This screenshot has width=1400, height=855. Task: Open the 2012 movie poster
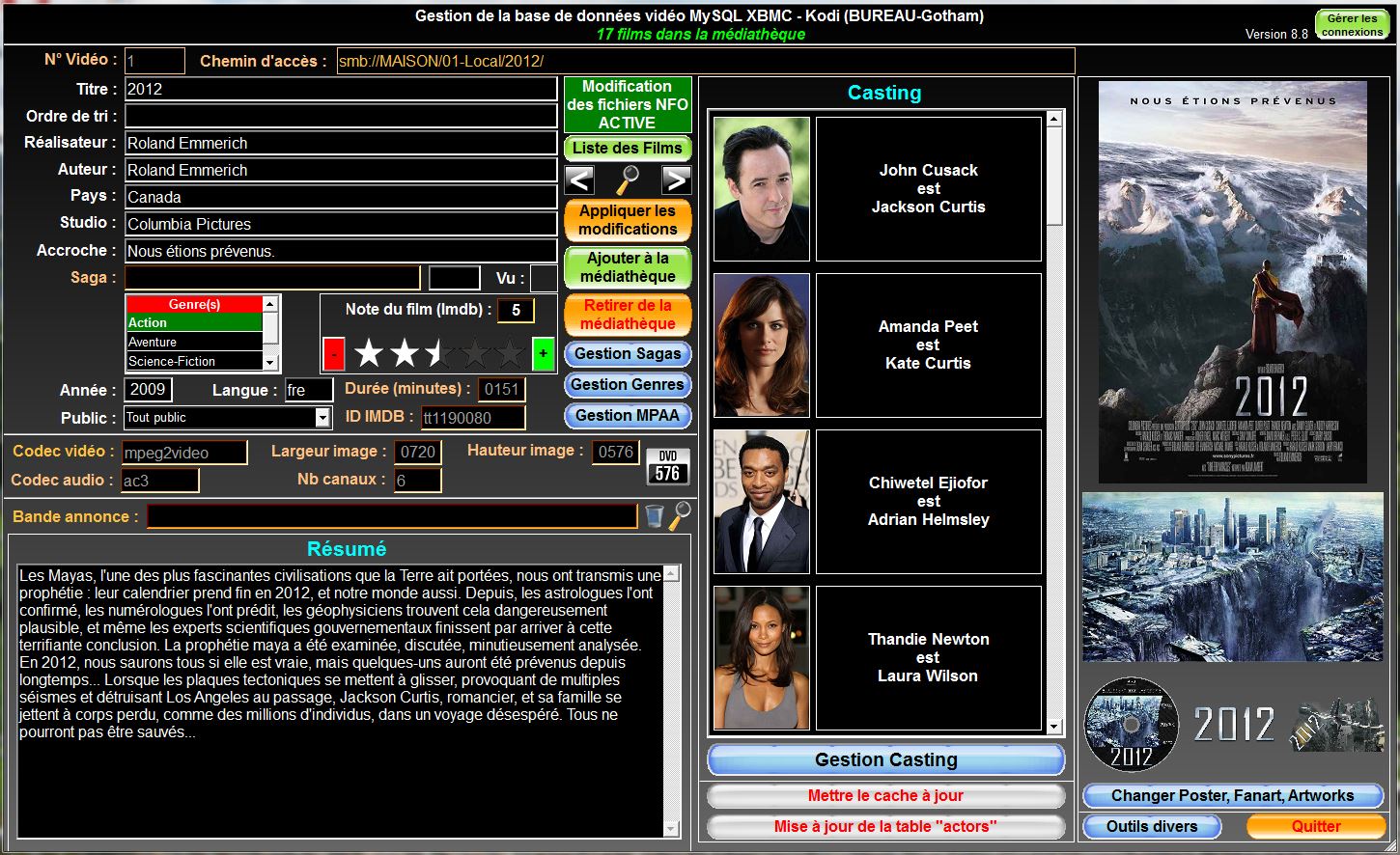pyautogui.click(x=1233, y=283)
